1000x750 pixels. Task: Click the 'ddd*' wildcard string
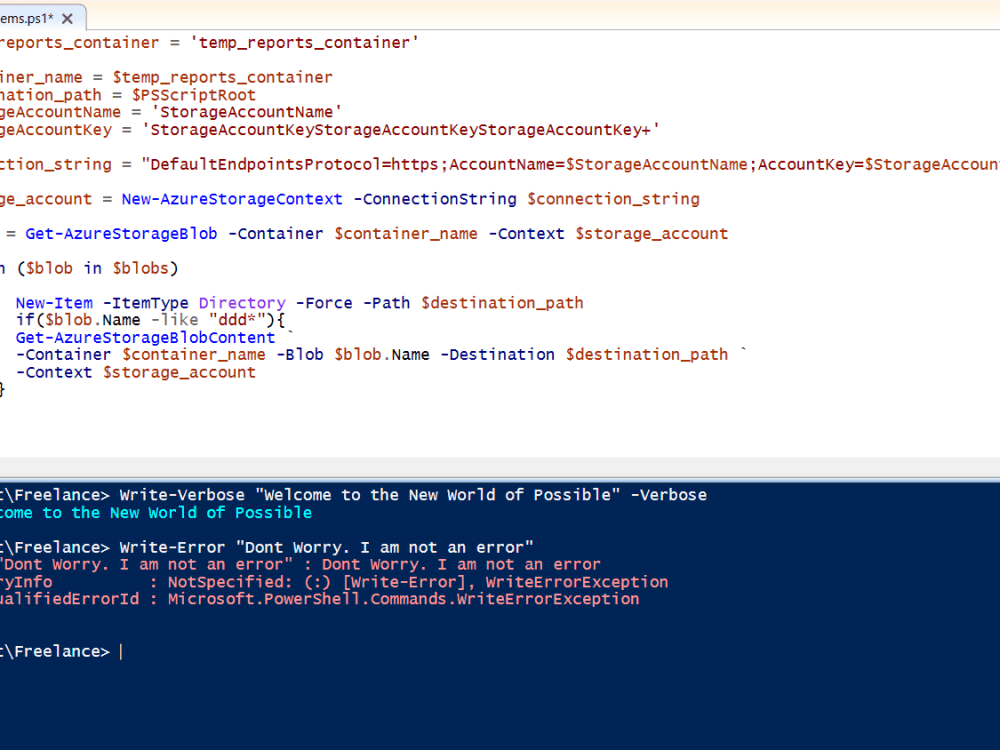(x=237, y=319)
